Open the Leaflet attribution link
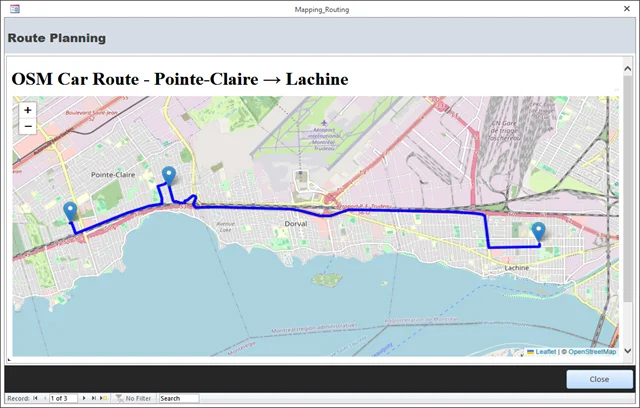The image size is (640, 408). (546, 352)
